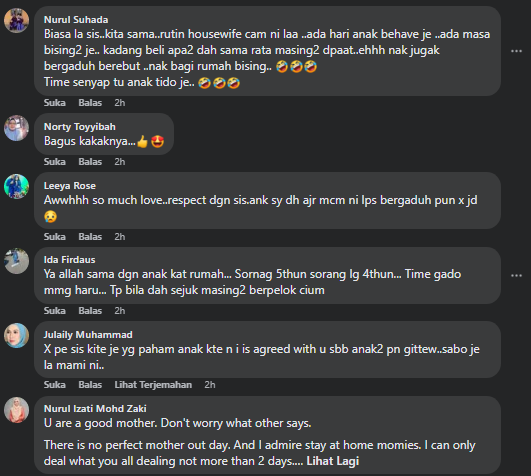Open Julaily Muhammad's profile avatar
531x476 pixels.
click(16, 336)
